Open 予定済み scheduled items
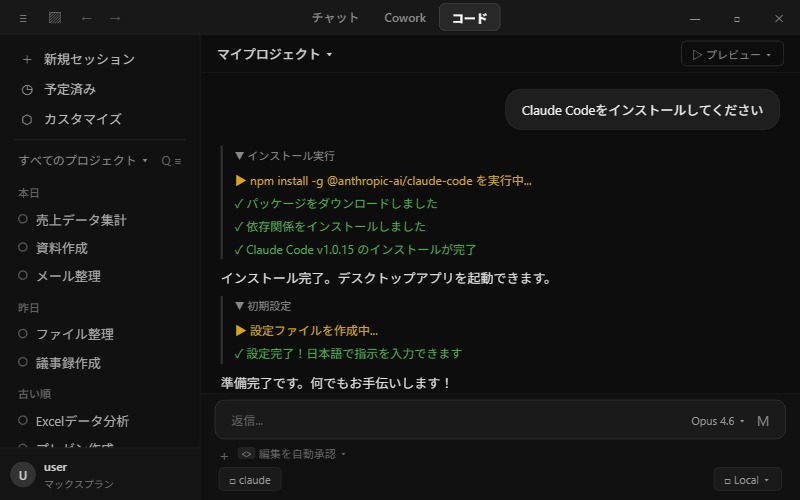Image resolution: width=800 pixels, height=500 pixels. [70, 89]
